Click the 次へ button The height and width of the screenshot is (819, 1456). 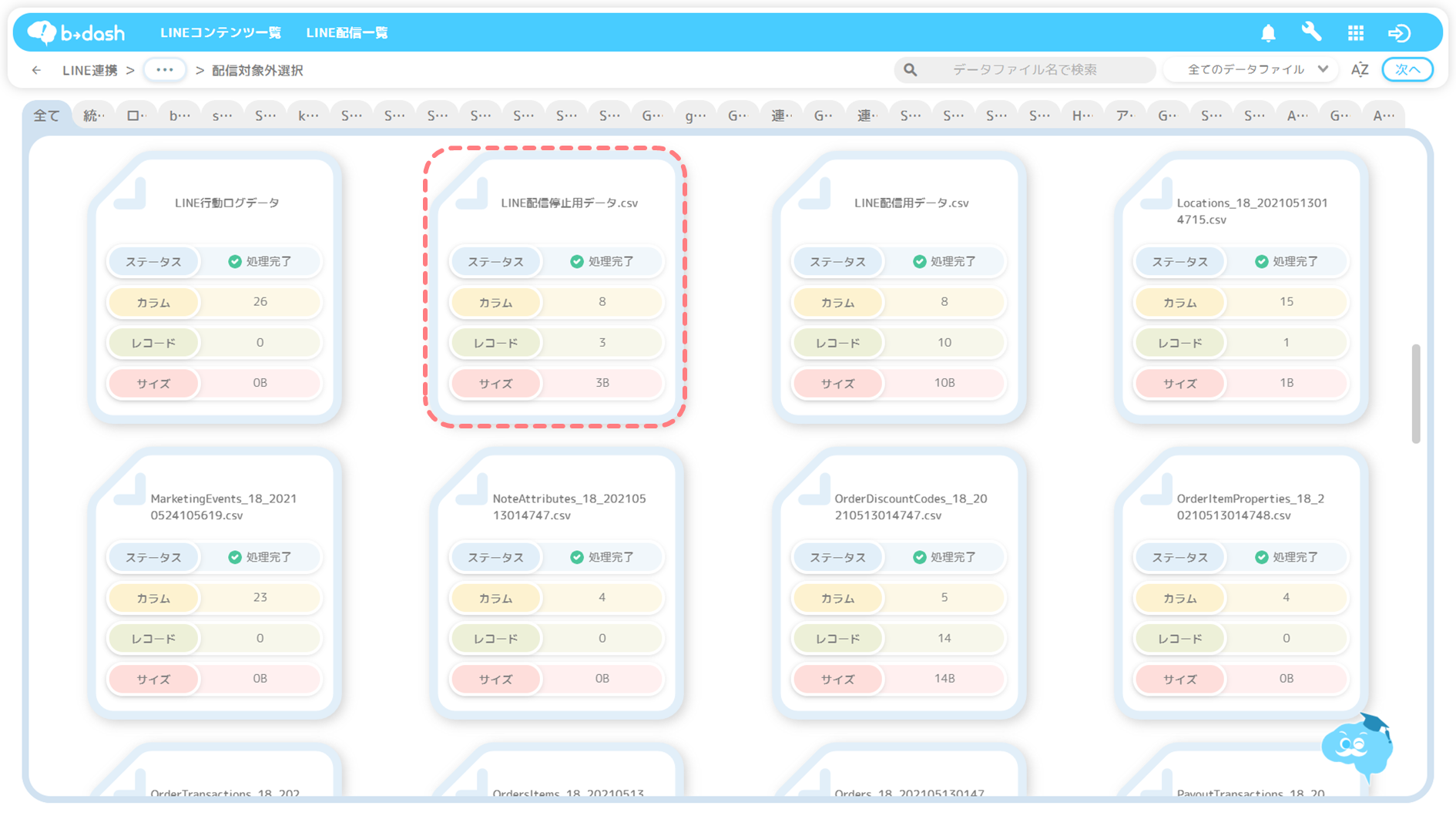pos(1407,69)
